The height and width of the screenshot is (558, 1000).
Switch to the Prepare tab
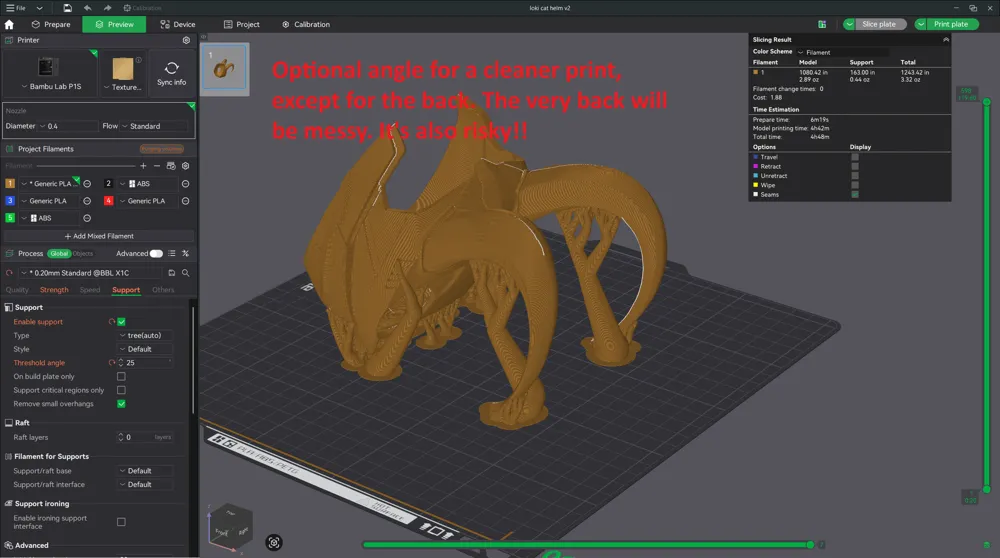point(51,24)
